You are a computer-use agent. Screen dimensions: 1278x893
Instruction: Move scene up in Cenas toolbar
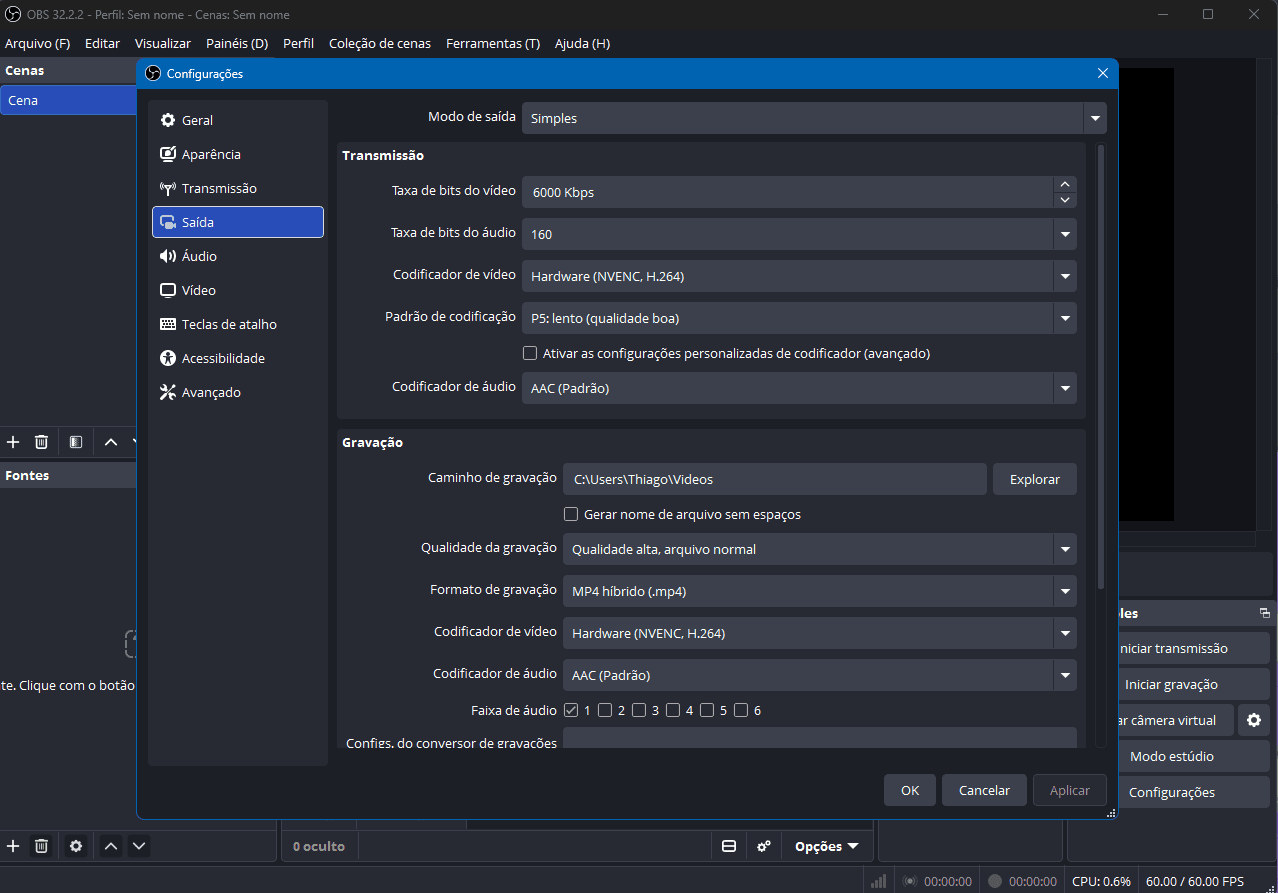tap(111, 442)
